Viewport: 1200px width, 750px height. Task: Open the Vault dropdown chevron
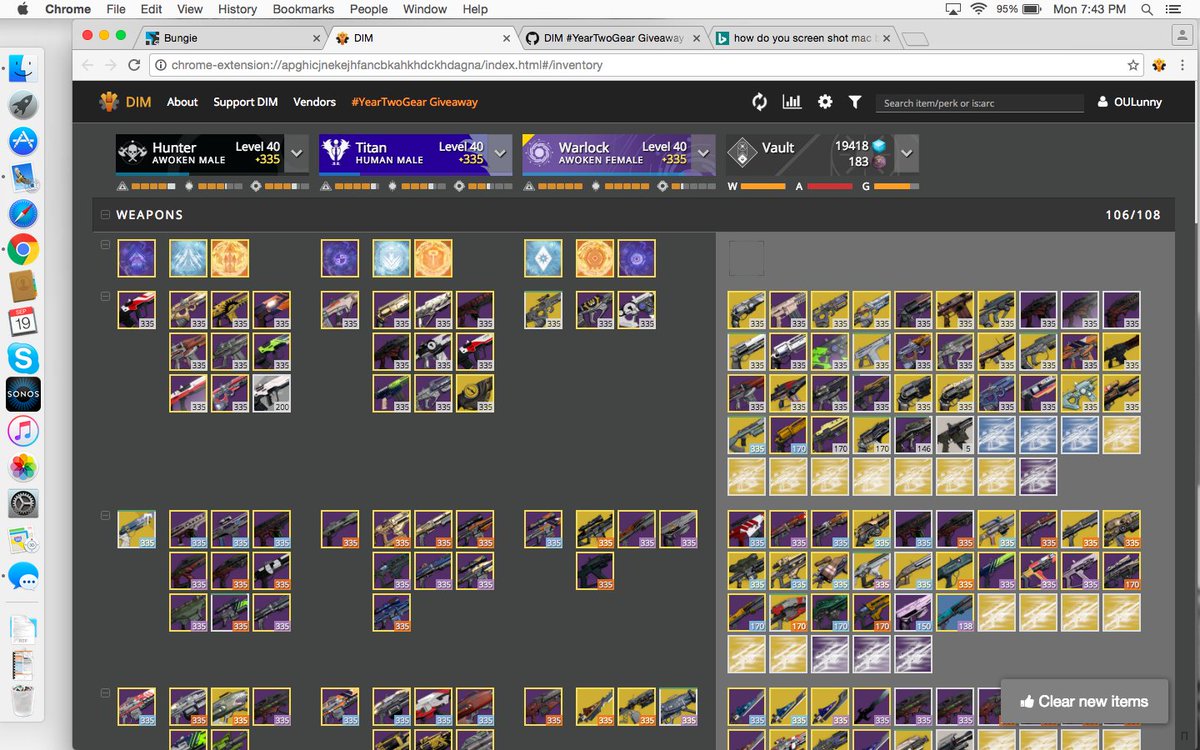906,154
